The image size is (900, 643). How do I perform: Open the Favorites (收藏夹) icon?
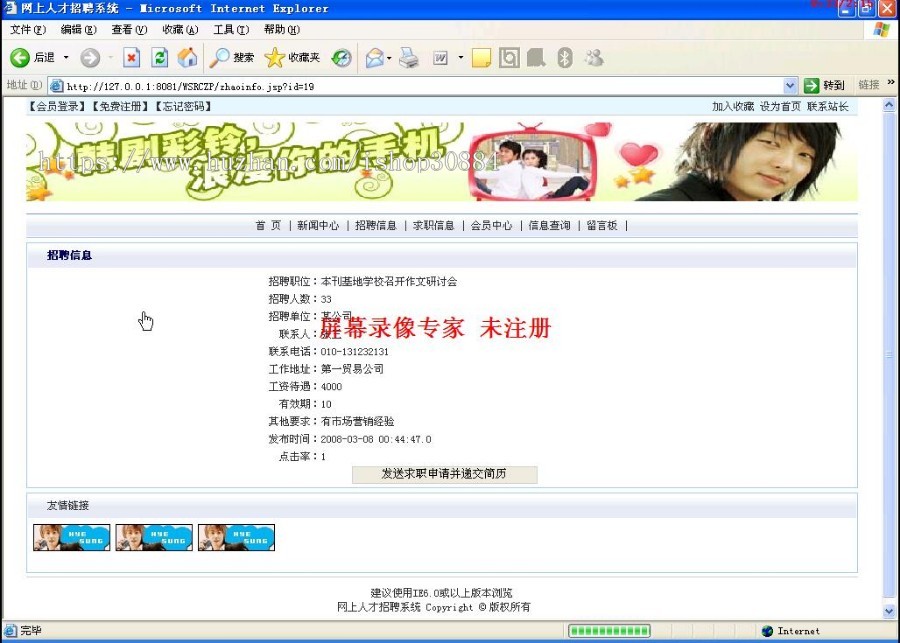click(272, 57)
